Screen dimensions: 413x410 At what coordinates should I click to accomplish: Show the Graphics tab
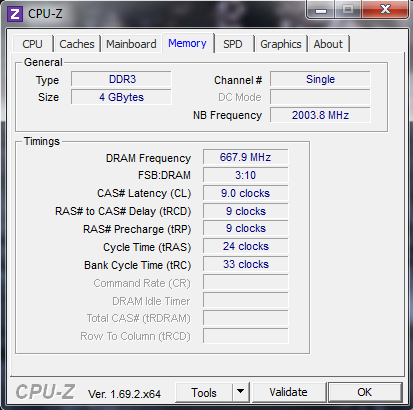coord(281,44)
